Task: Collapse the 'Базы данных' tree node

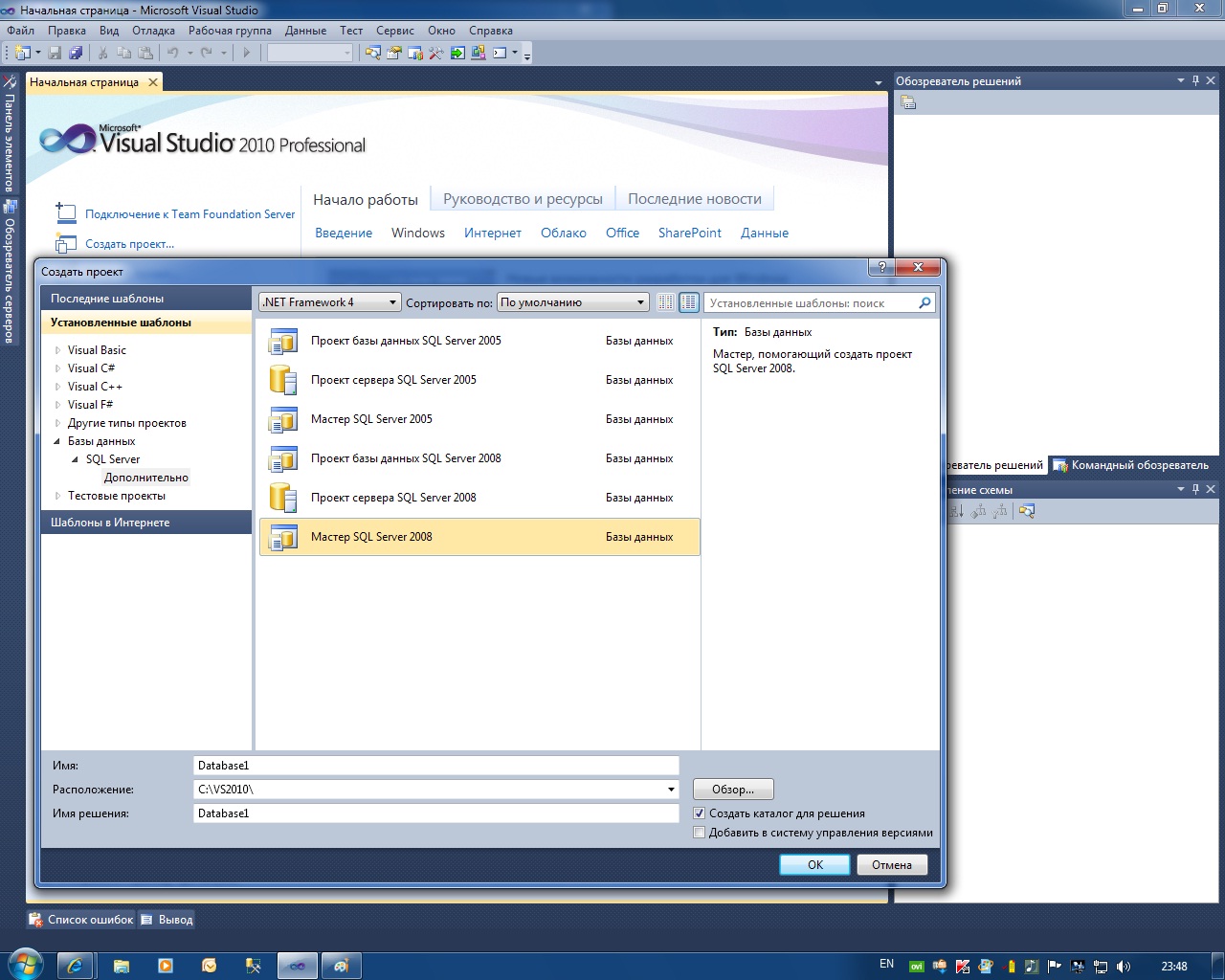Action: pos(57,441)
